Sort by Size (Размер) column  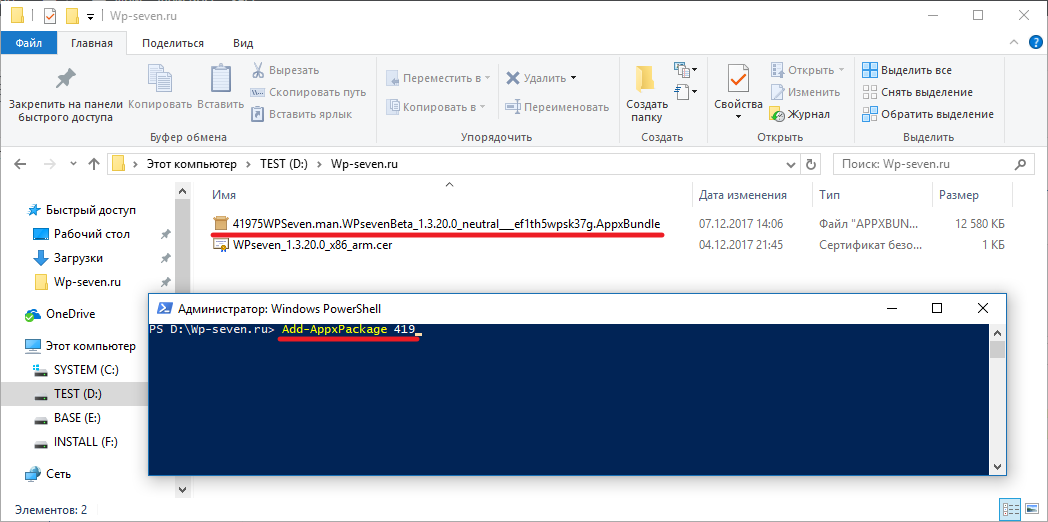point(958,195)
